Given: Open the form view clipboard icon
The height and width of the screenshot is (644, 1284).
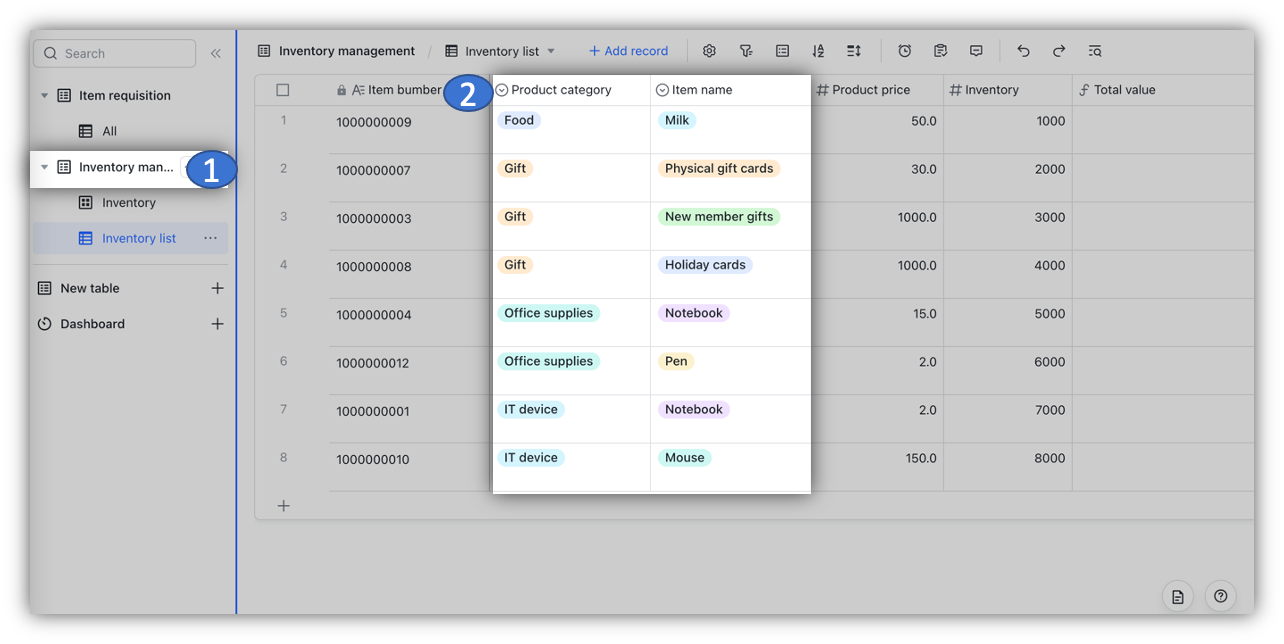Looking at the screenshot, I should [x=940, y=50].
